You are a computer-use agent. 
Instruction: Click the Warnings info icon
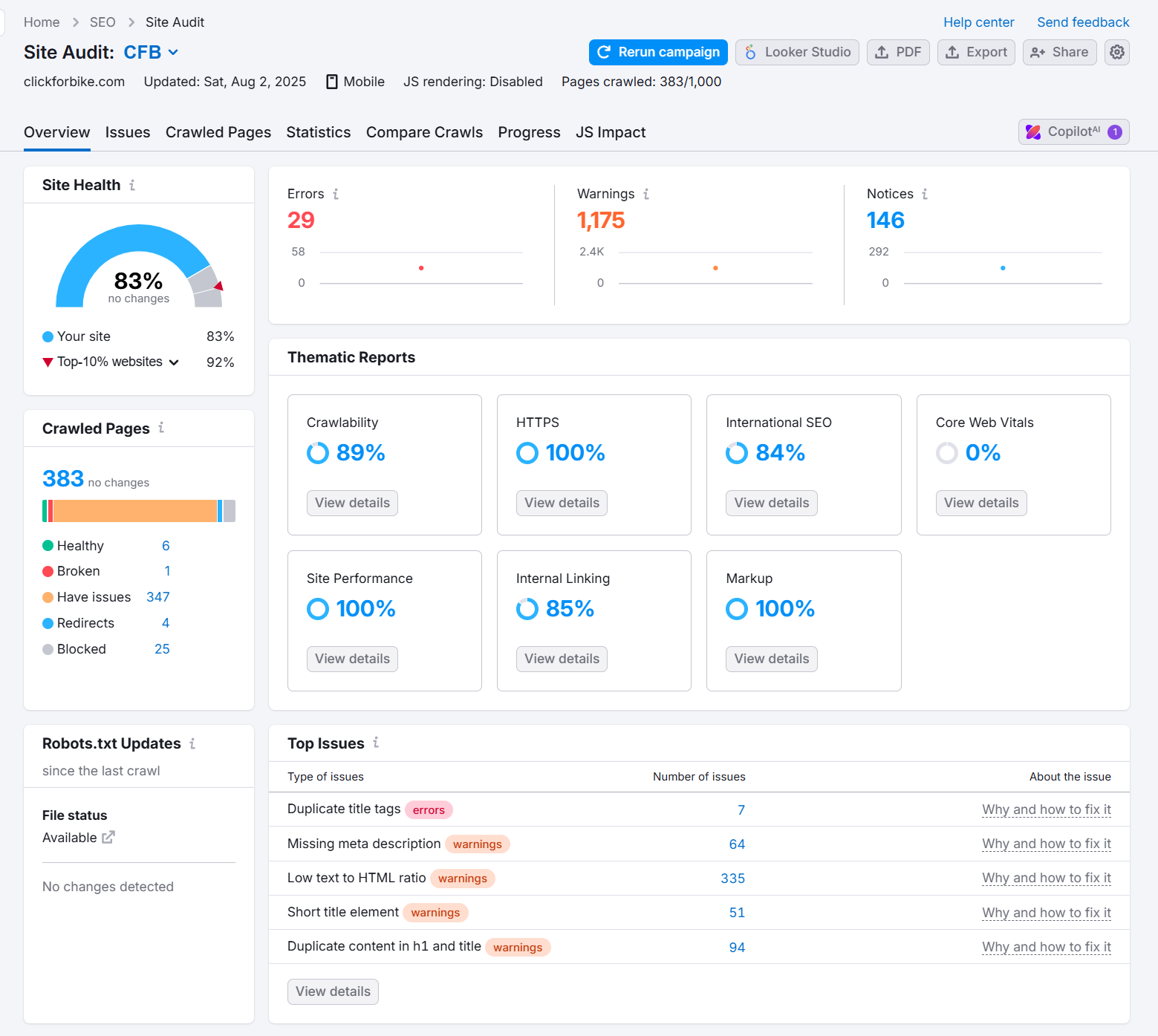[x=646, y=194]
